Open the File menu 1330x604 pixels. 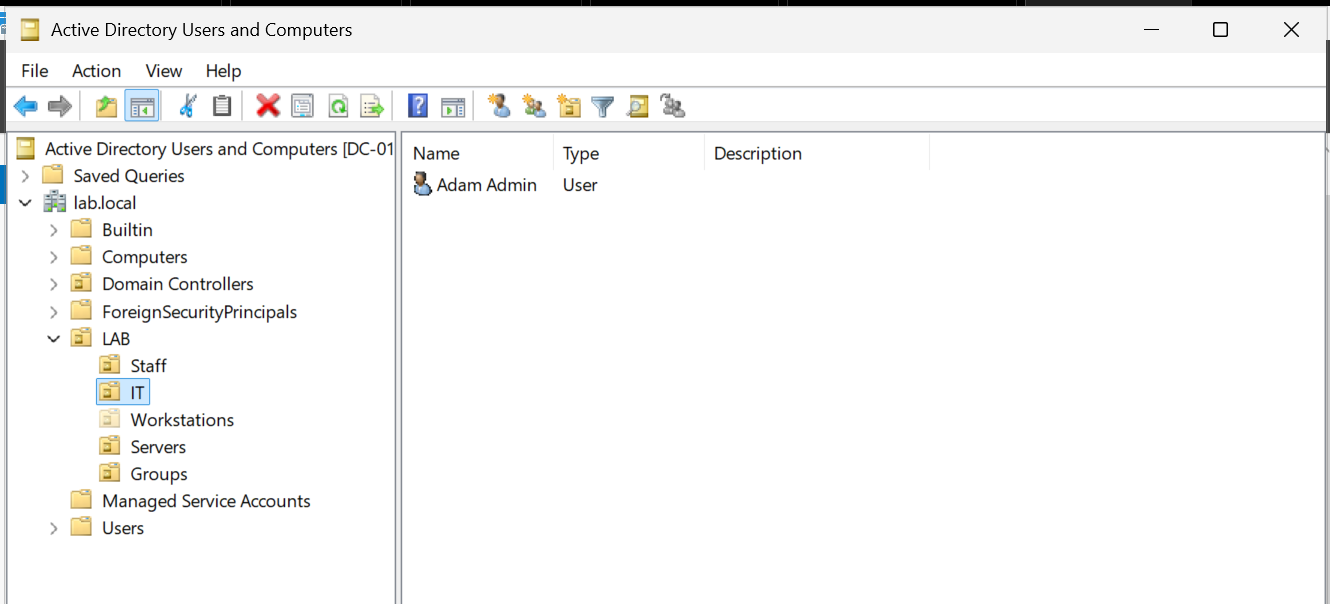click(x=35, y=71)
